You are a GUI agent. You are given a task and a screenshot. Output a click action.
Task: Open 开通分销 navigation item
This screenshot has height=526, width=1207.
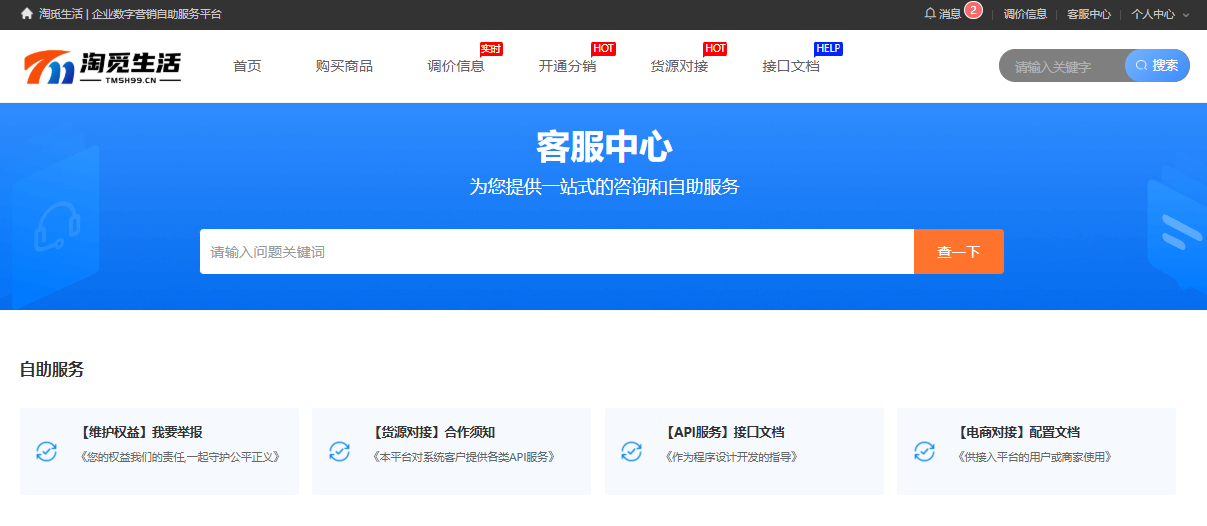point(567,66)
